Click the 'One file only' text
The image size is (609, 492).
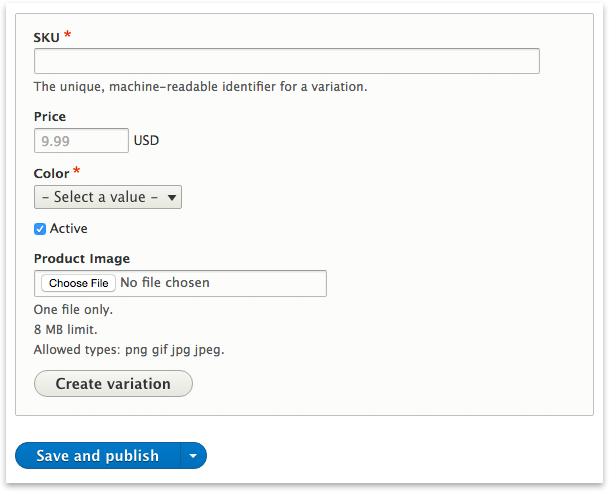pos(73,309)
